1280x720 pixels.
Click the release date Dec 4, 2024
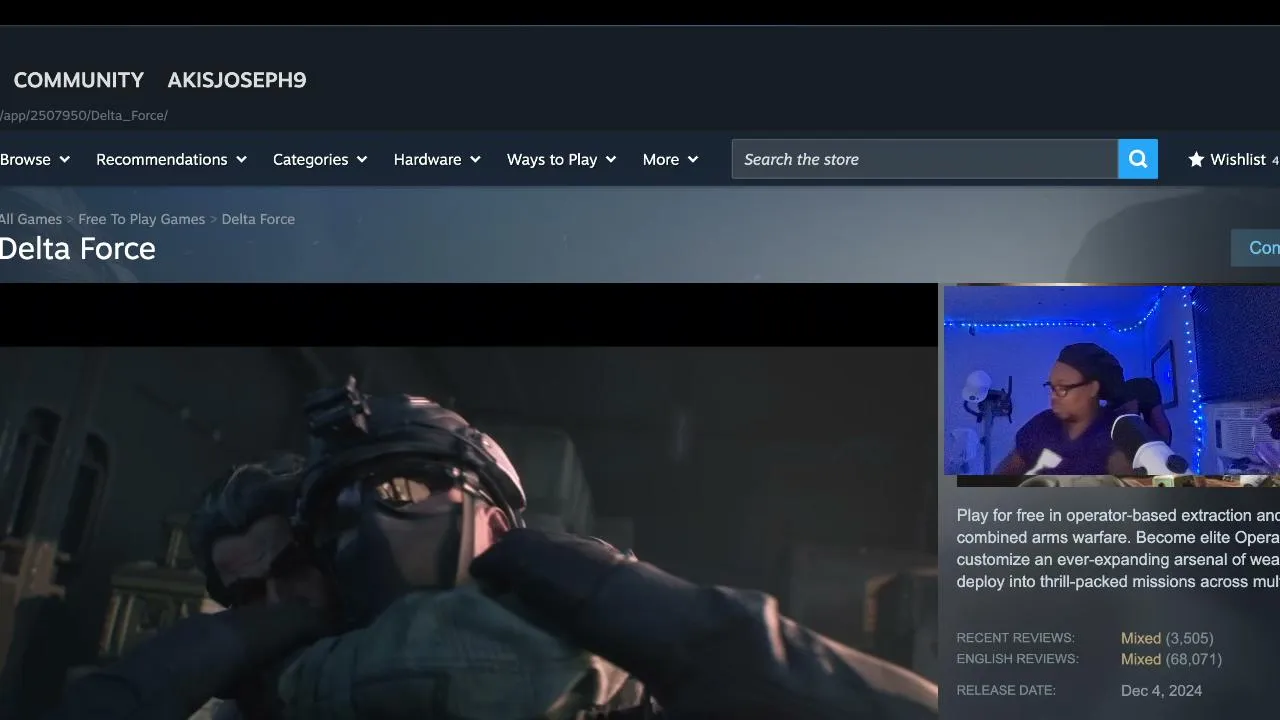click(x=1161, y=690)
